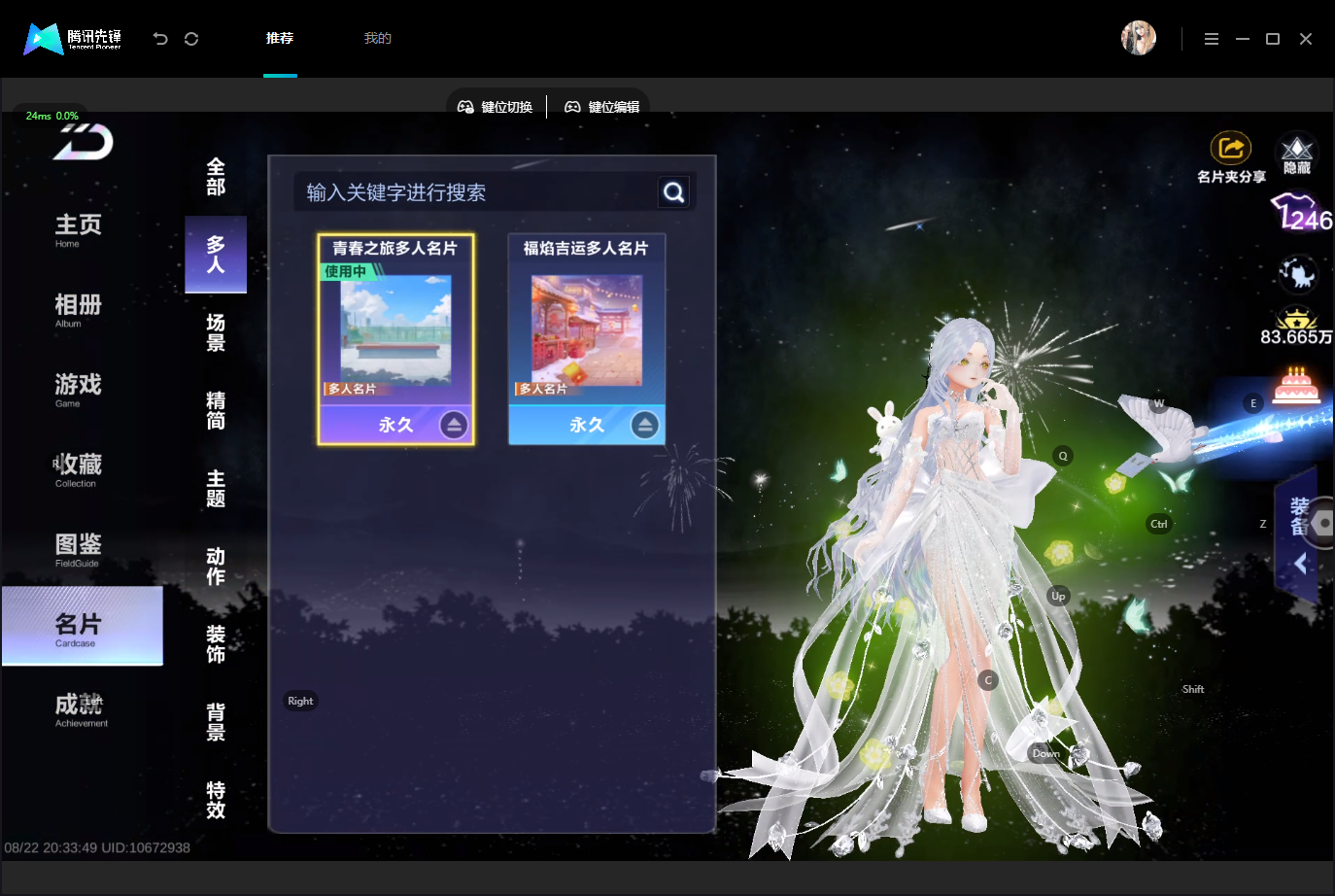
Task: Click the birthday cake icon
Action: 1296,385
